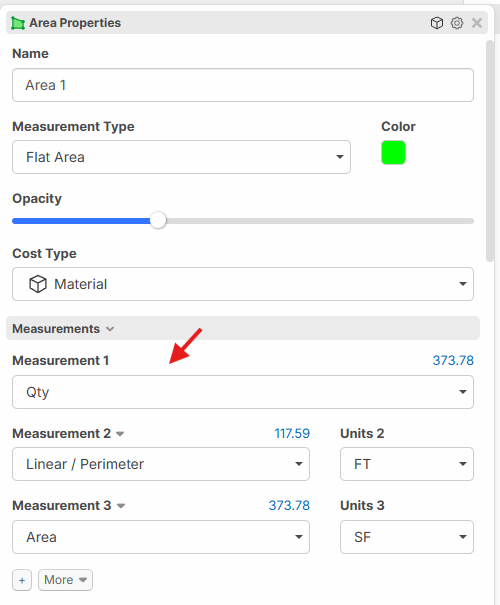Click the More button
Screen dimensions: 500x605
(x=65, y=580)
